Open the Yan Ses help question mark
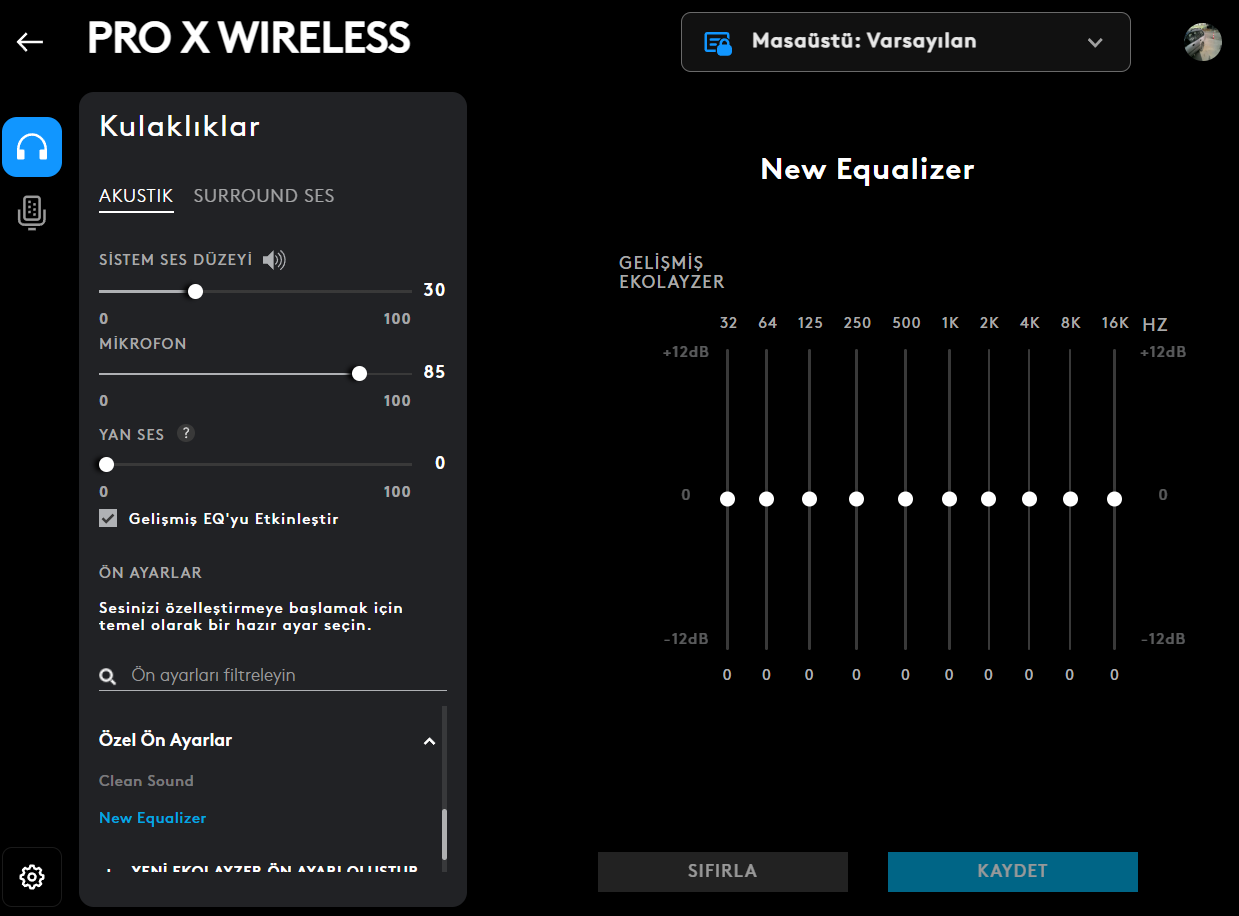 [185, 434]
